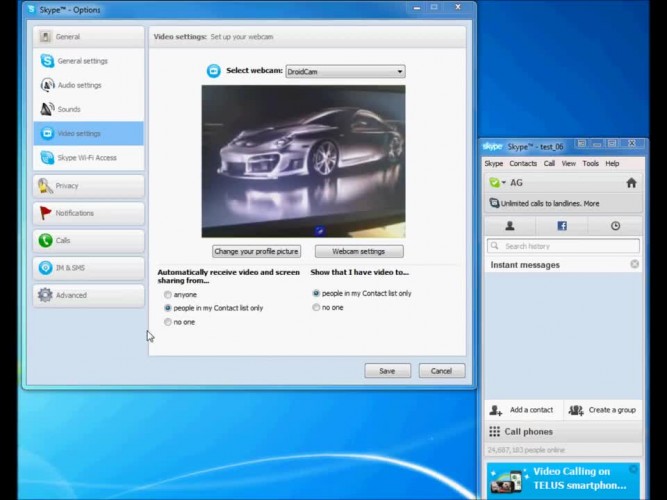Open the Select webcam DroidCam dropdown
The height and width of the screenshot is (500, 667).
[x=345, y=71]
